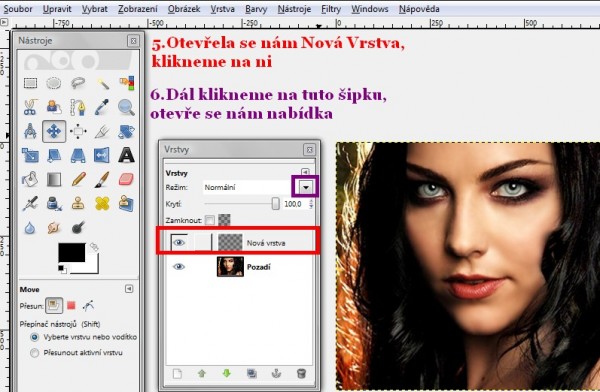The image size is (600, 392).
Task: Hide the Pozadí layer eye
Action: tap(179, 266)
